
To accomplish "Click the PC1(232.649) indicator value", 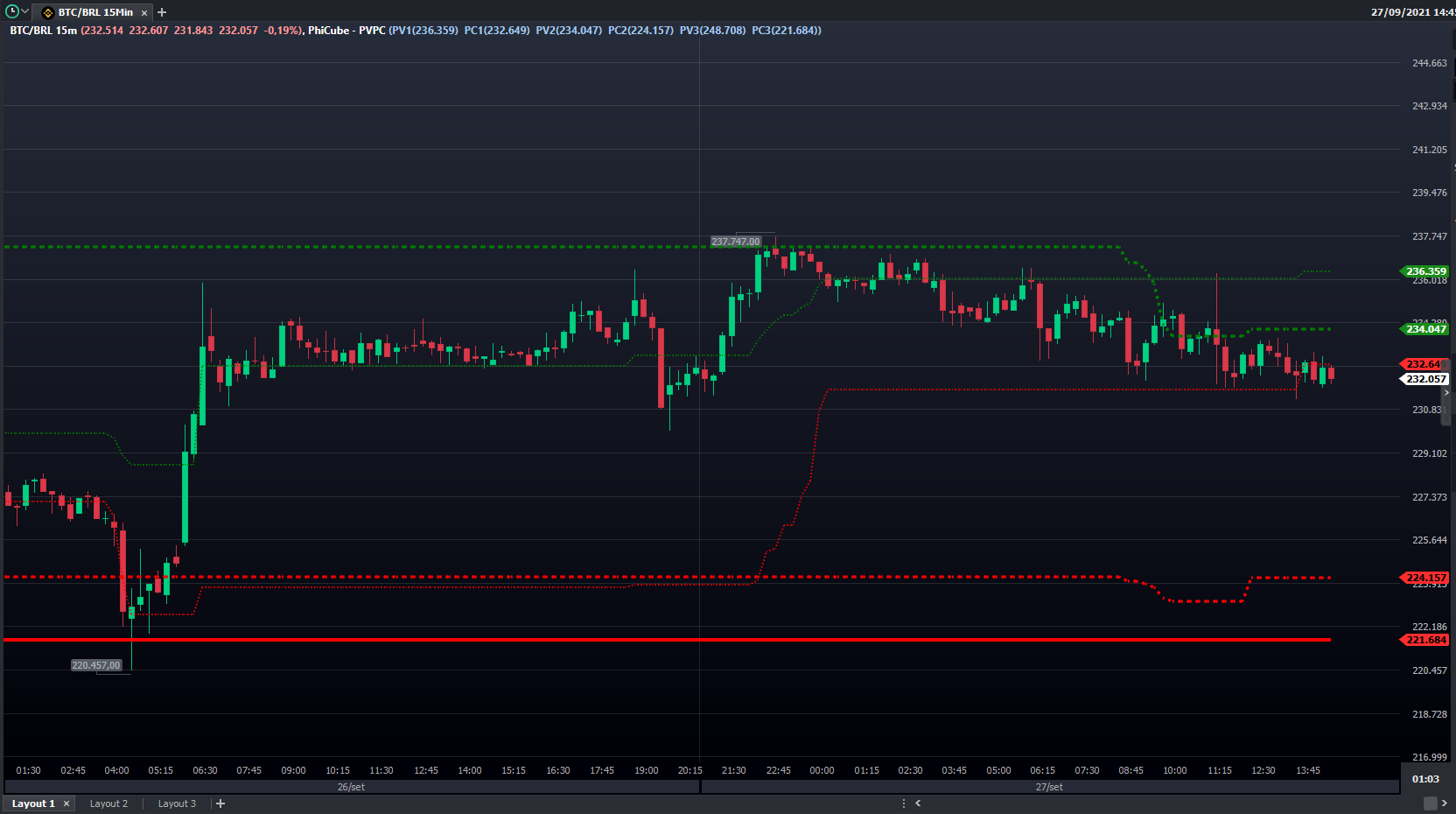I will tap(497, 31).
